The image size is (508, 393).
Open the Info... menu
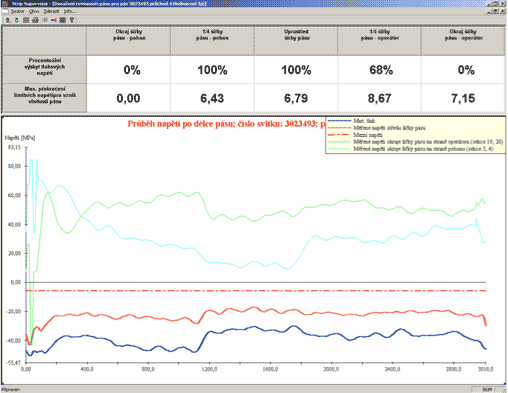[x=69, y=11]
